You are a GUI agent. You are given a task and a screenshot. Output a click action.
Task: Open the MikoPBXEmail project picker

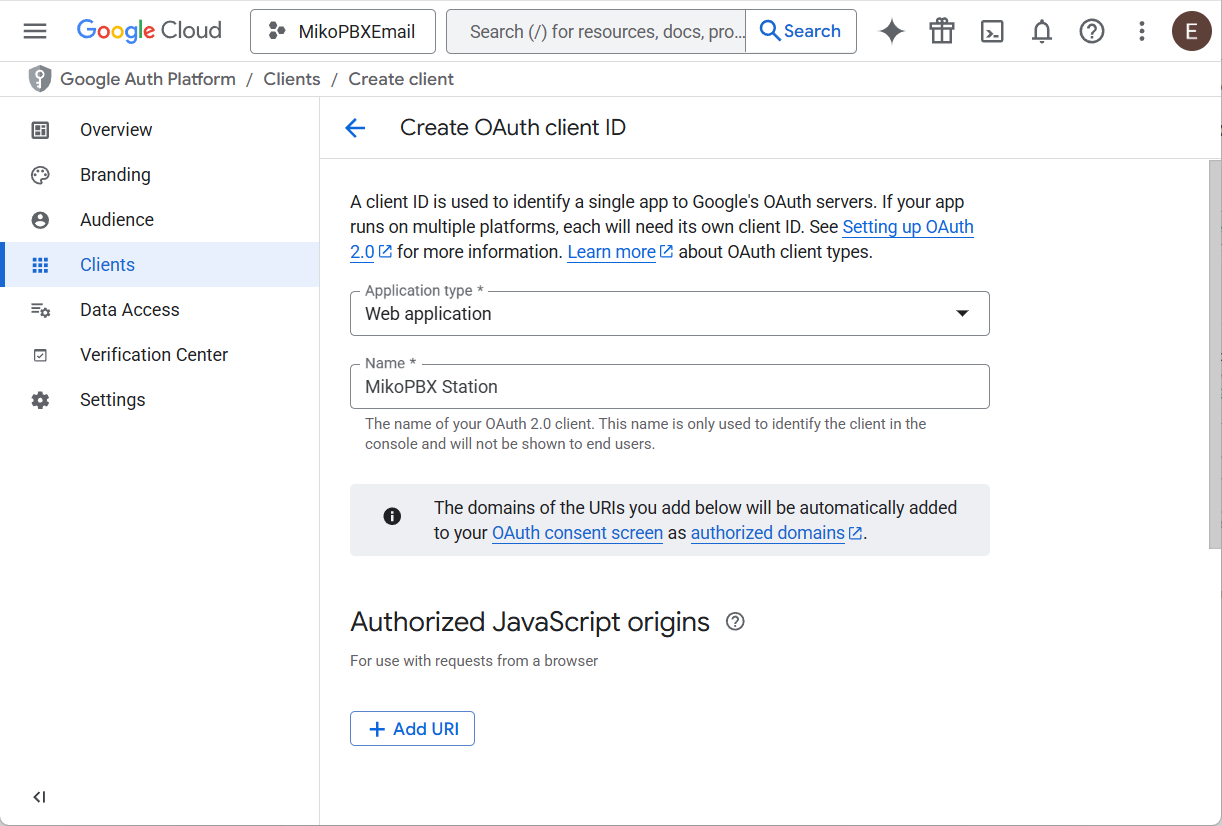click(343, 31)
